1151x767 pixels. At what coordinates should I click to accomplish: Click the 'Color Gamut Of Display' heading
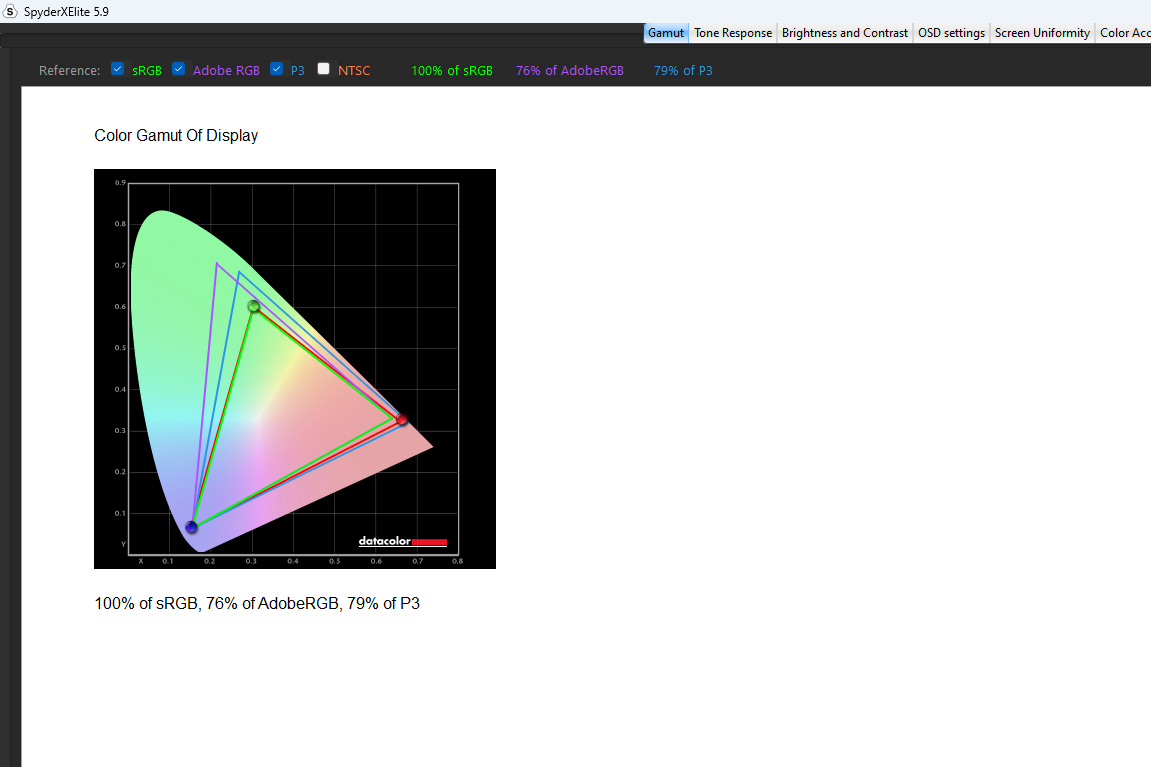(176, 136)
